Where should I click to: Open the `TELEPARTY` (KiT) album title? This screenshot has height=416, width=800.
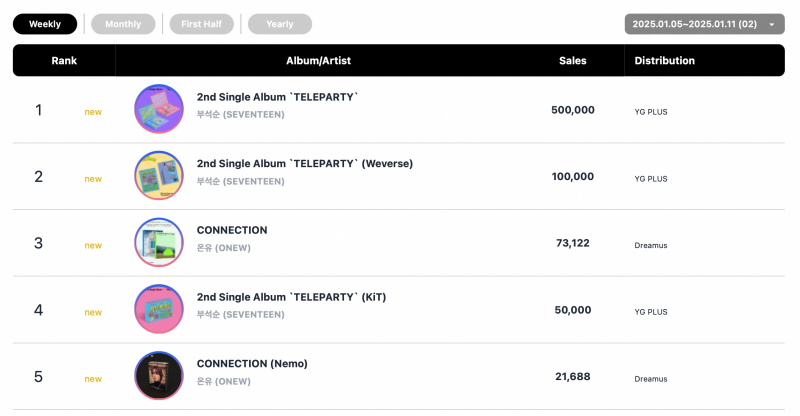(291, 297)
